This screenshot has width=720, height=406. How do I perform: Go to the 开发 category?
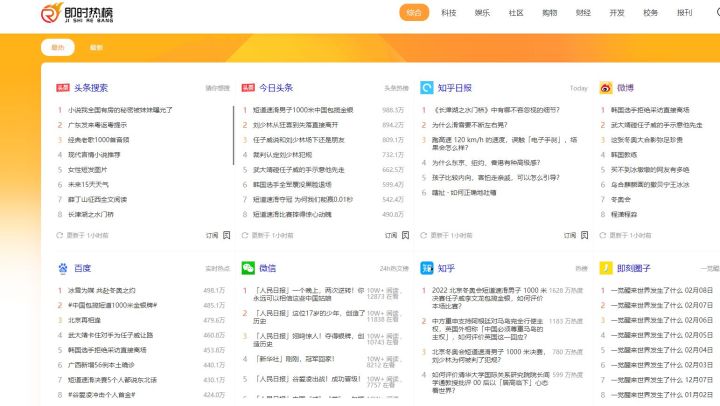coord(617,13)
